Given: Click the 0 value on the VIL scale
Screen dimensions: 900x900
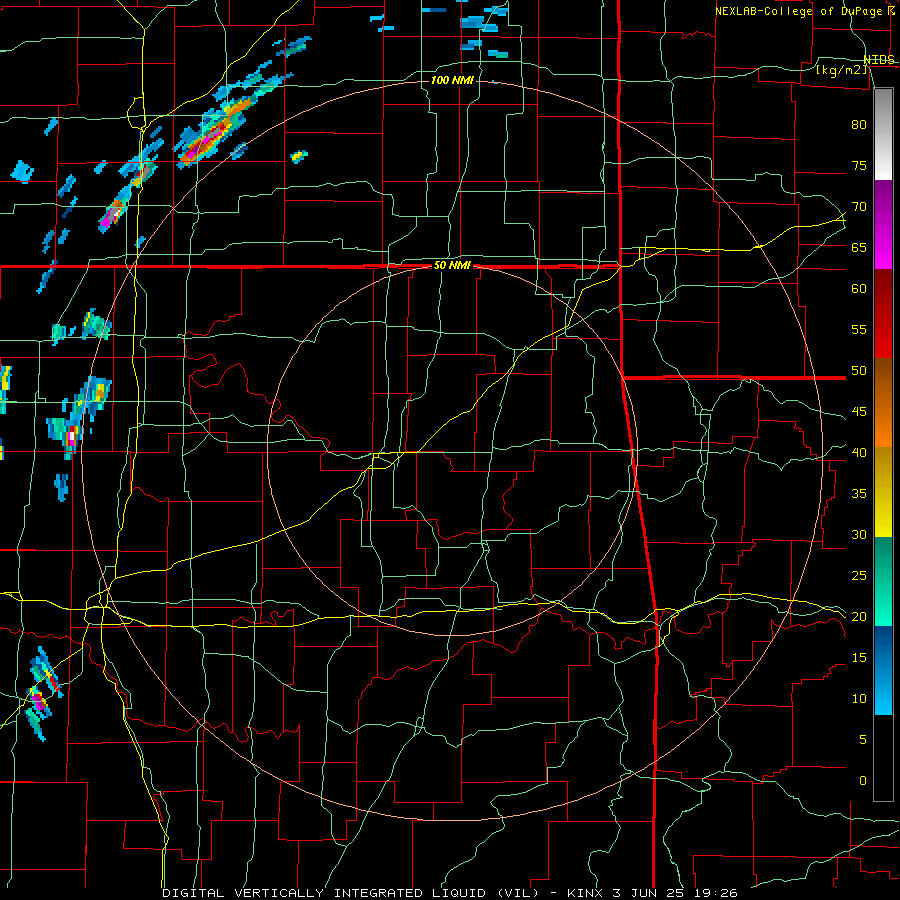Looking at the screenshot, I should pos(863,781).
